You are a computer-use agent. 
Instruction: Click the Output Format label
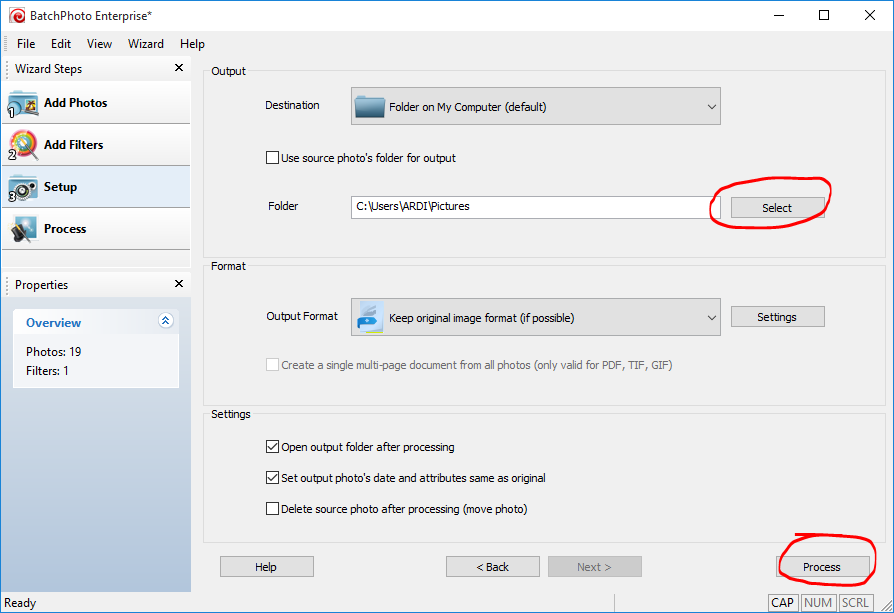[x=302, y=316]
